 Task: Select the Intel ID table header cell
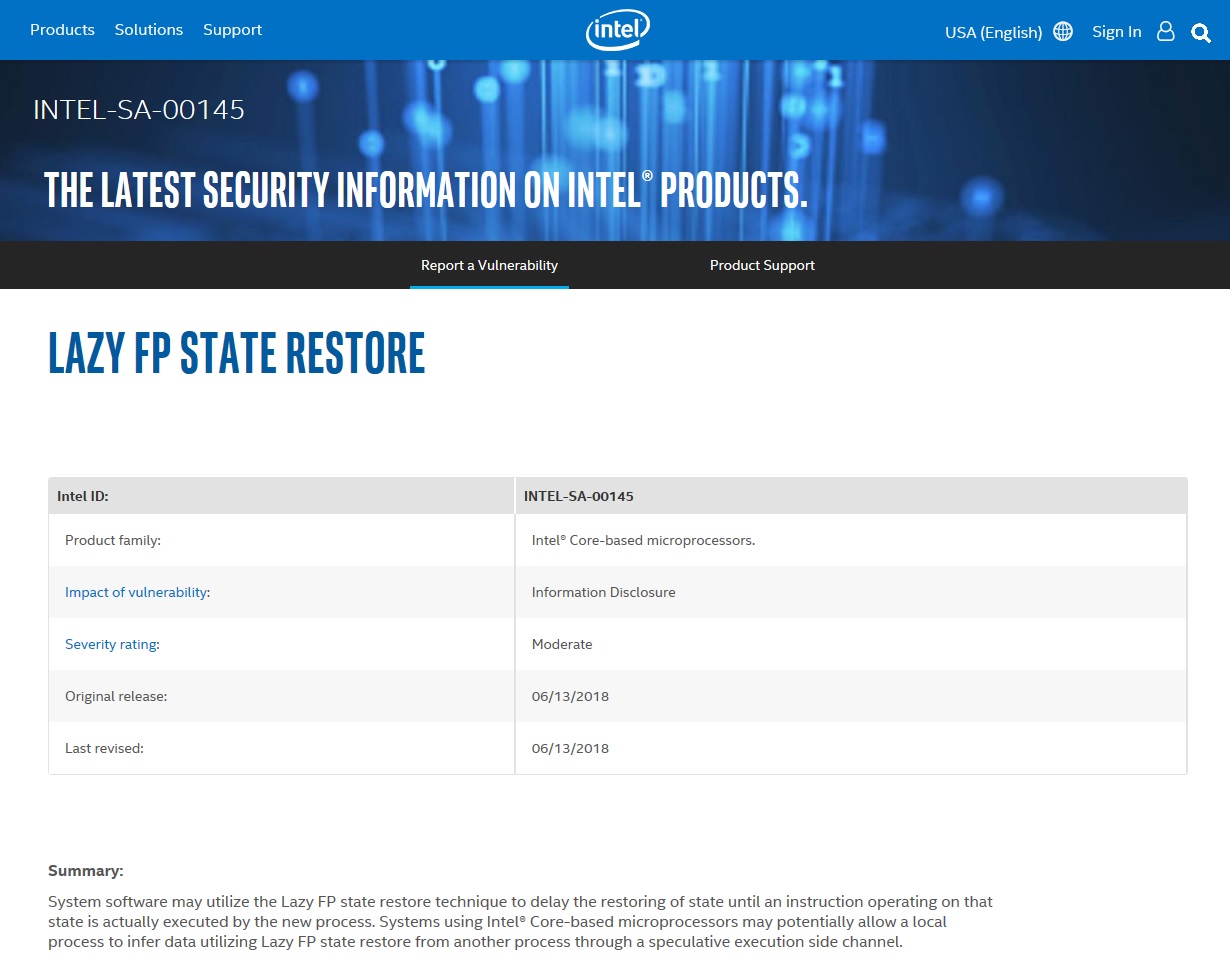pyautogui.click(x=81, y=495)
